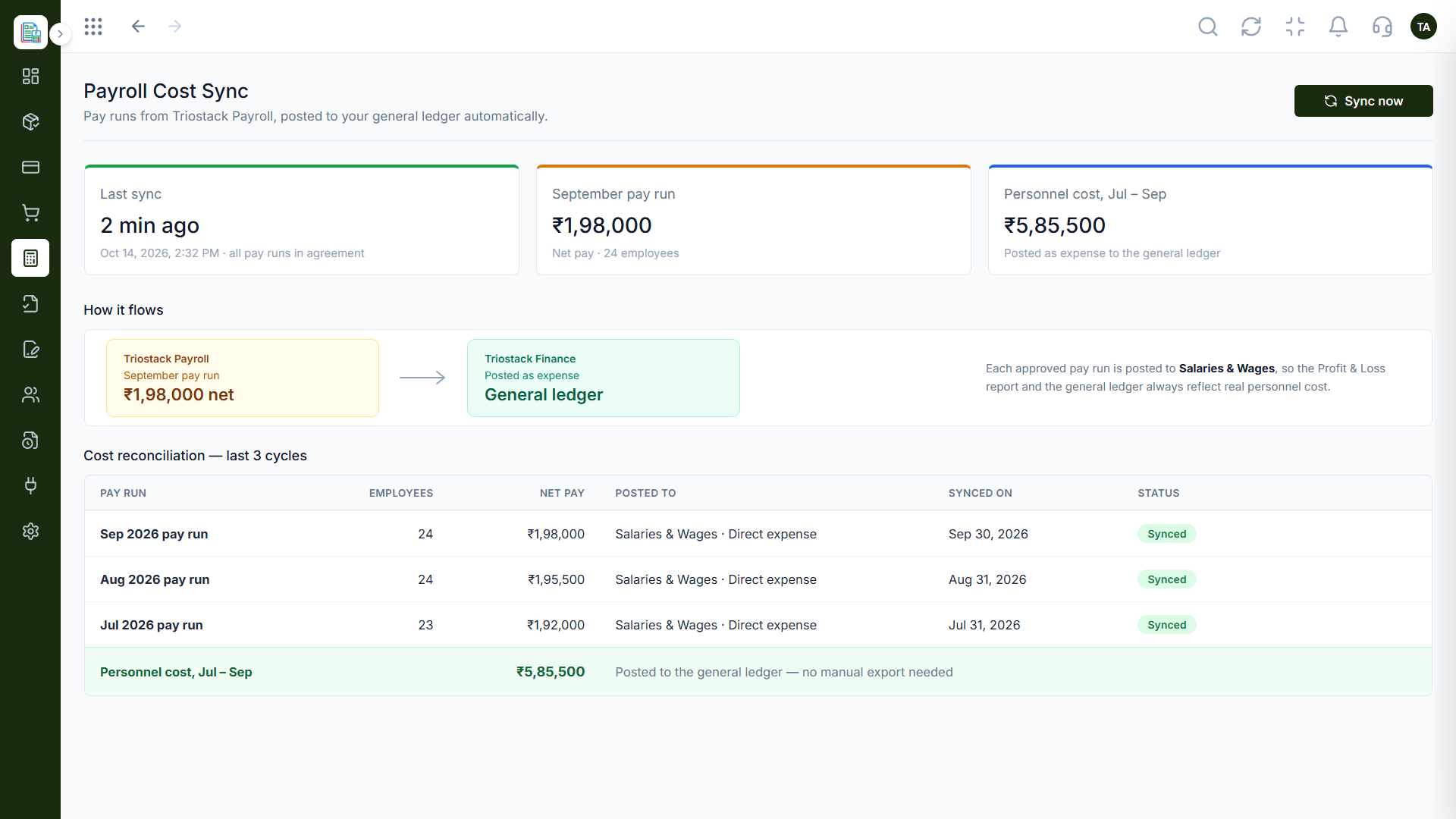Click the Jul 31, 2026 synced date
The width and height of the screenshot is (1456, 819).
(x=984, y=625)
